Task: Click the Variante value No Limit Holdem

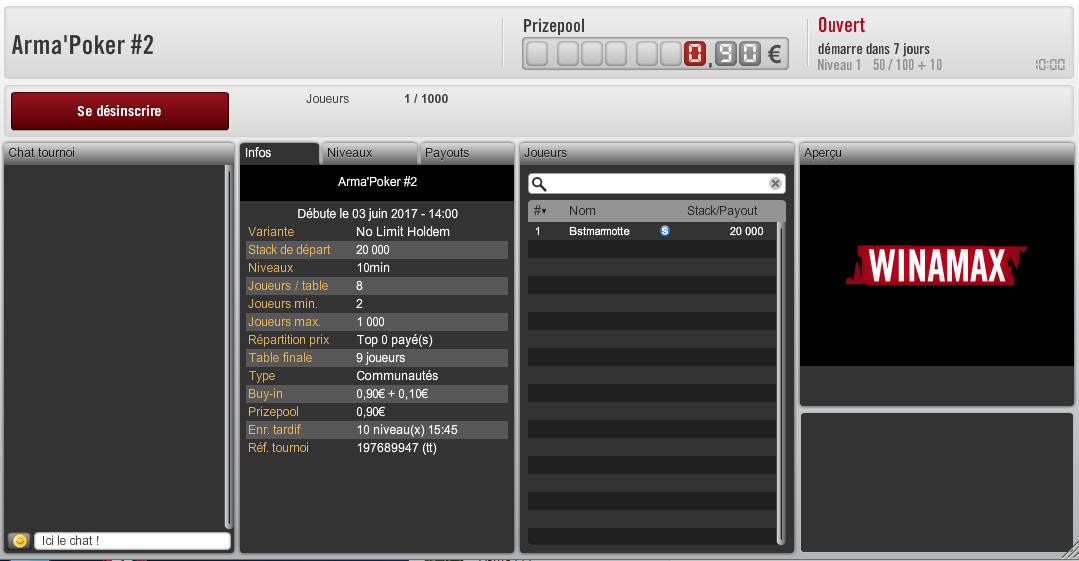Action: (x=403, y=232)
